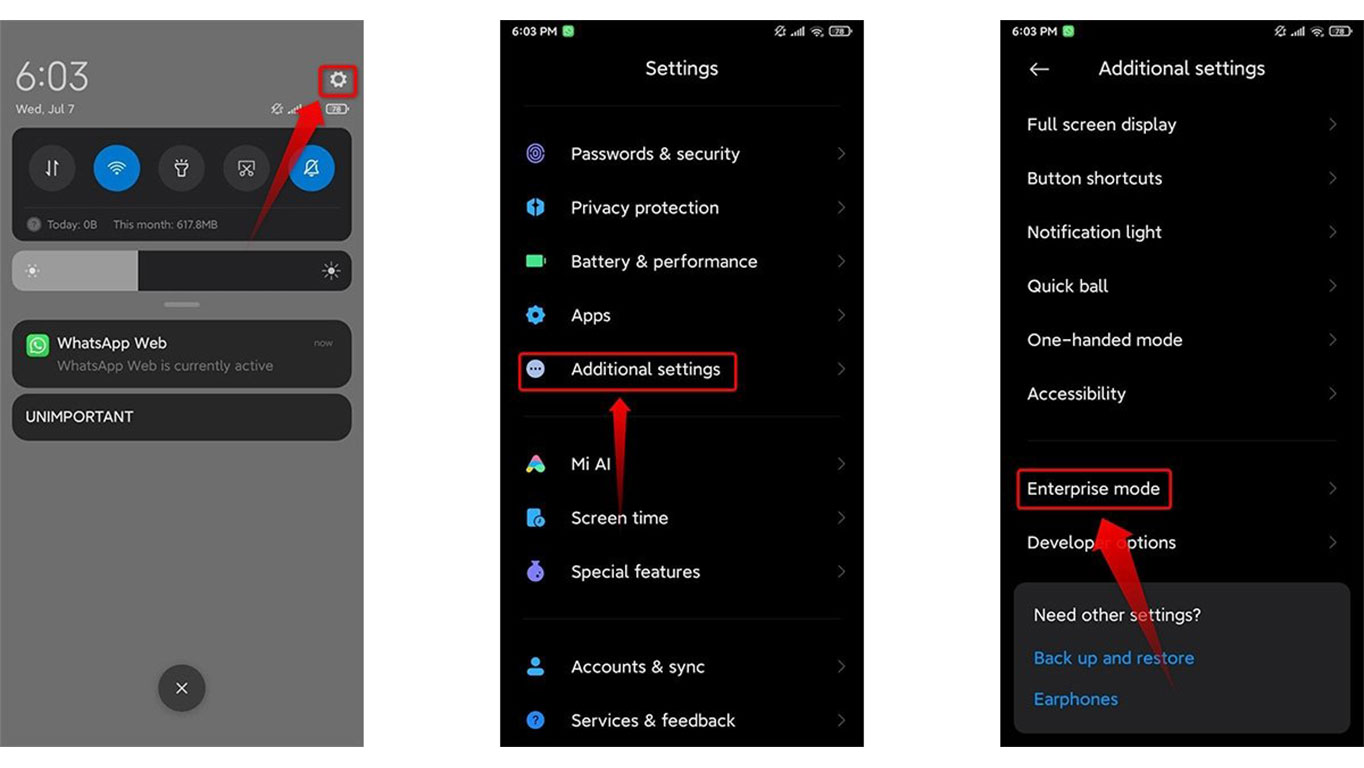1364x768 pixels.
Task: Turn on the flashlight tile
Action: tap(182, 168)
